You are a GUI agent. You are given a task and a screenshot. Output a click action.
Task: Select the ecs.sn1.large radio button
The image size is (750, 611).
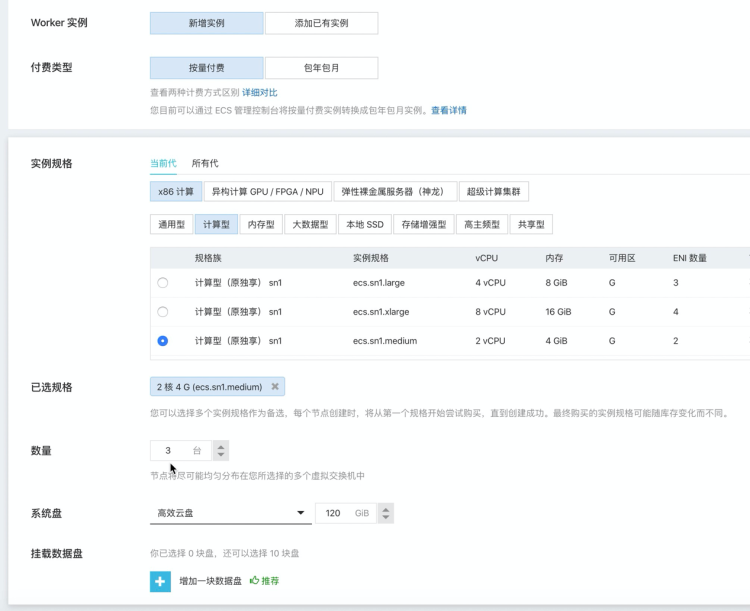[163, 283]
